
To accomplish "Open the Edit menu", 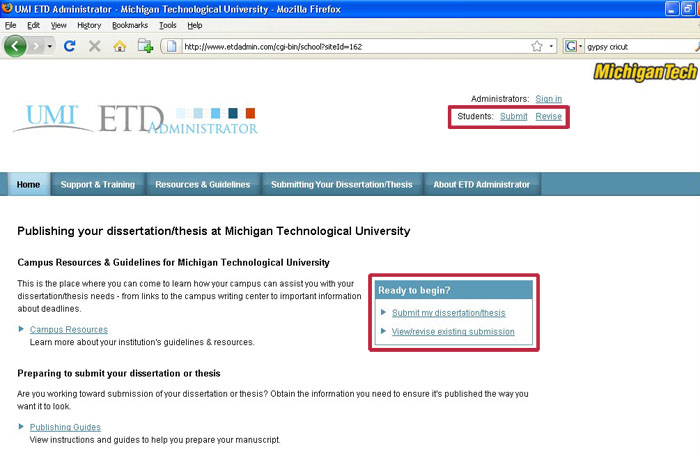I will [33, 25].
